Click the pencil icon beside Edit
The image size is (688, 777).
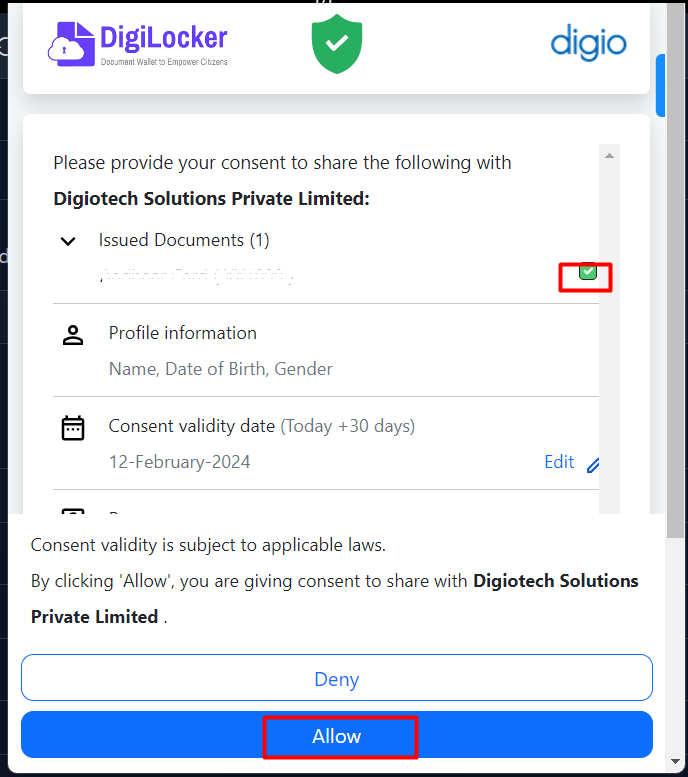594,464
